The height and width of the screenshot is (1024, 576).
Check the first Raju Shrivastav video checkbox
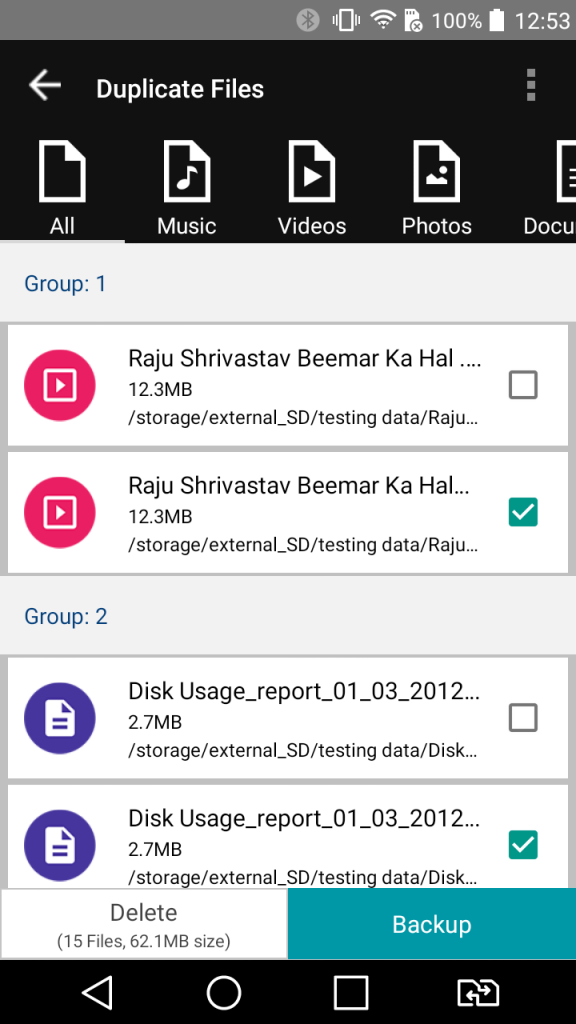[x=522, y=385]
